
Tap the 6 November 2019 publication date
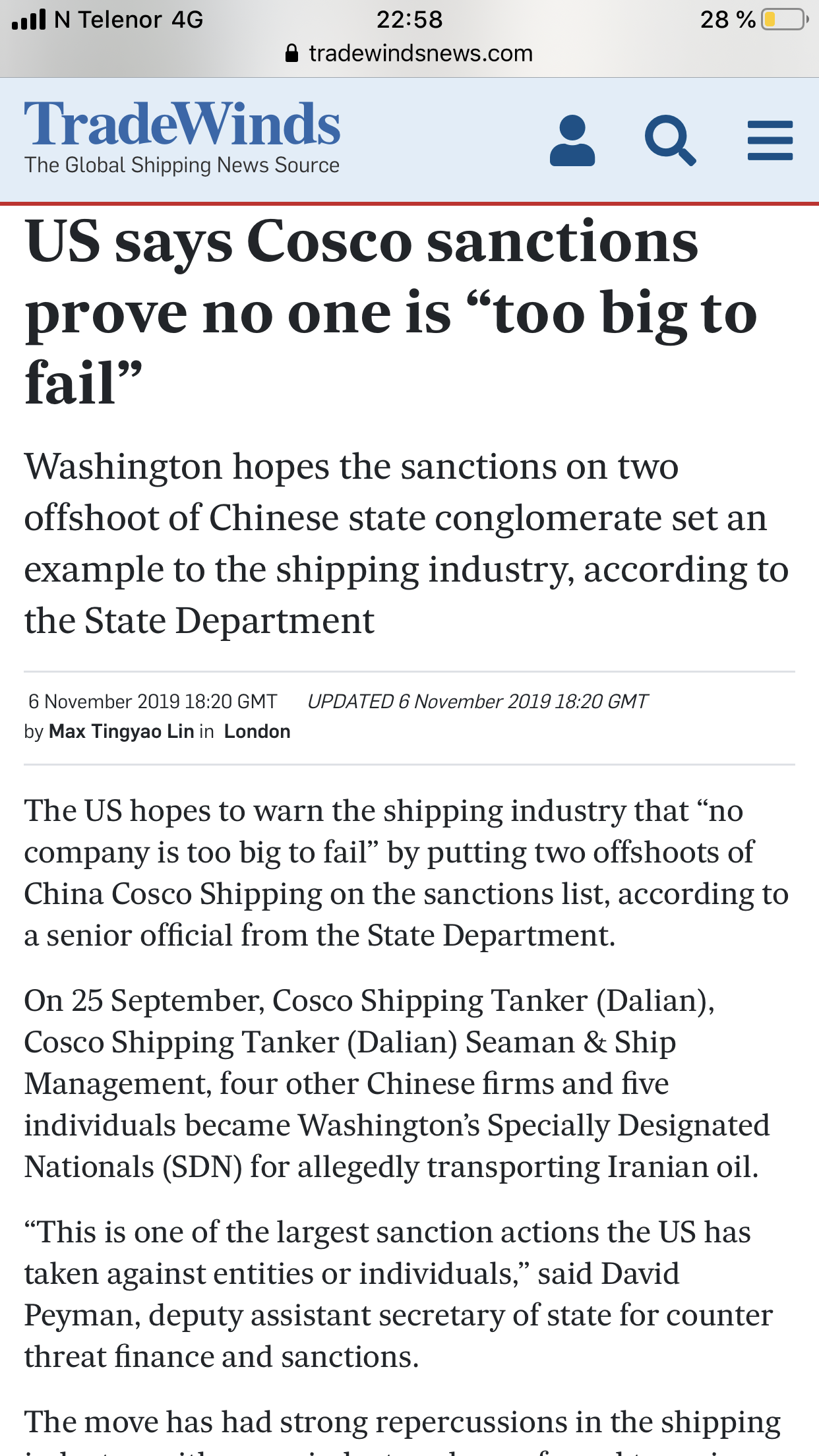(x=152, y=701)
